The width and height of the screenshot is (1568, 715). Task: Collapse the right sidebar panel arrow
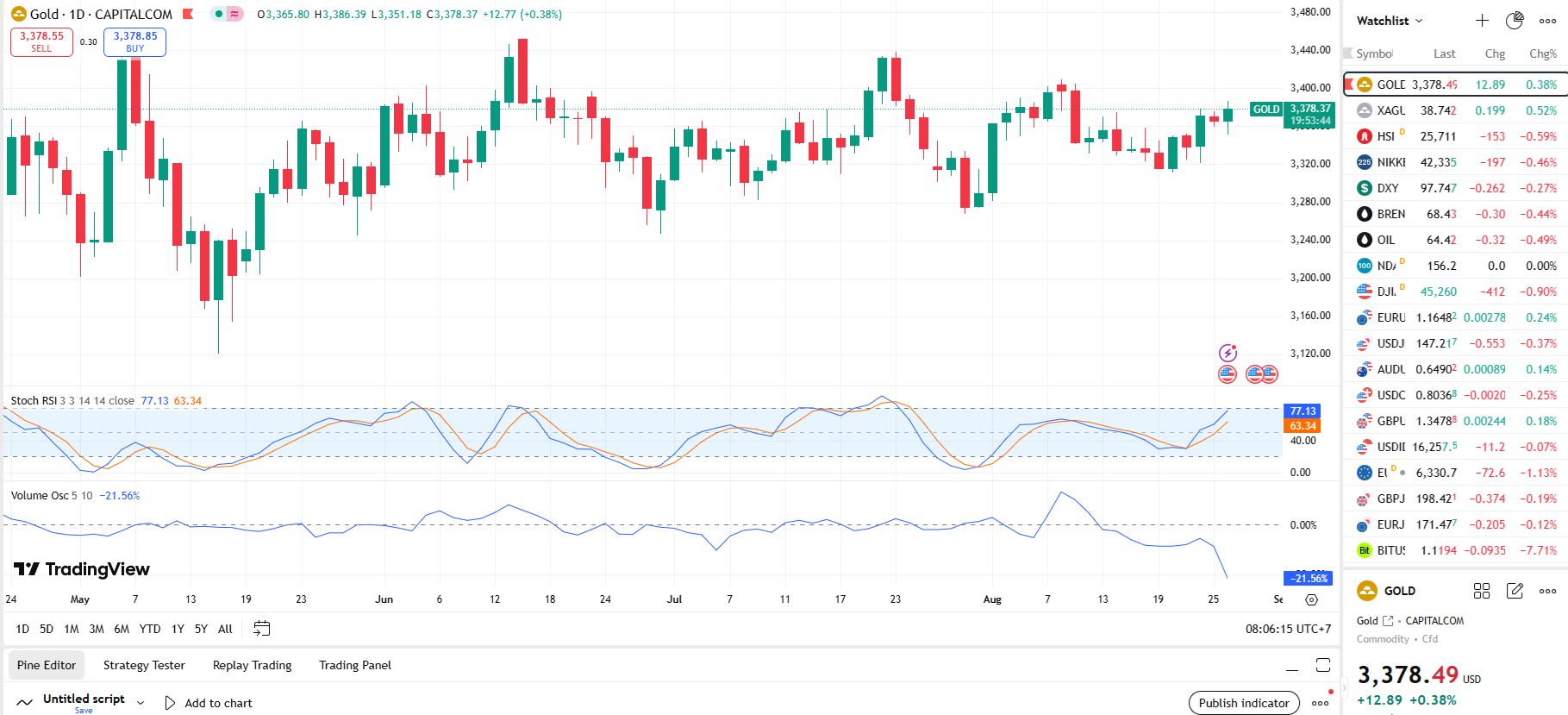[1343, 687]
